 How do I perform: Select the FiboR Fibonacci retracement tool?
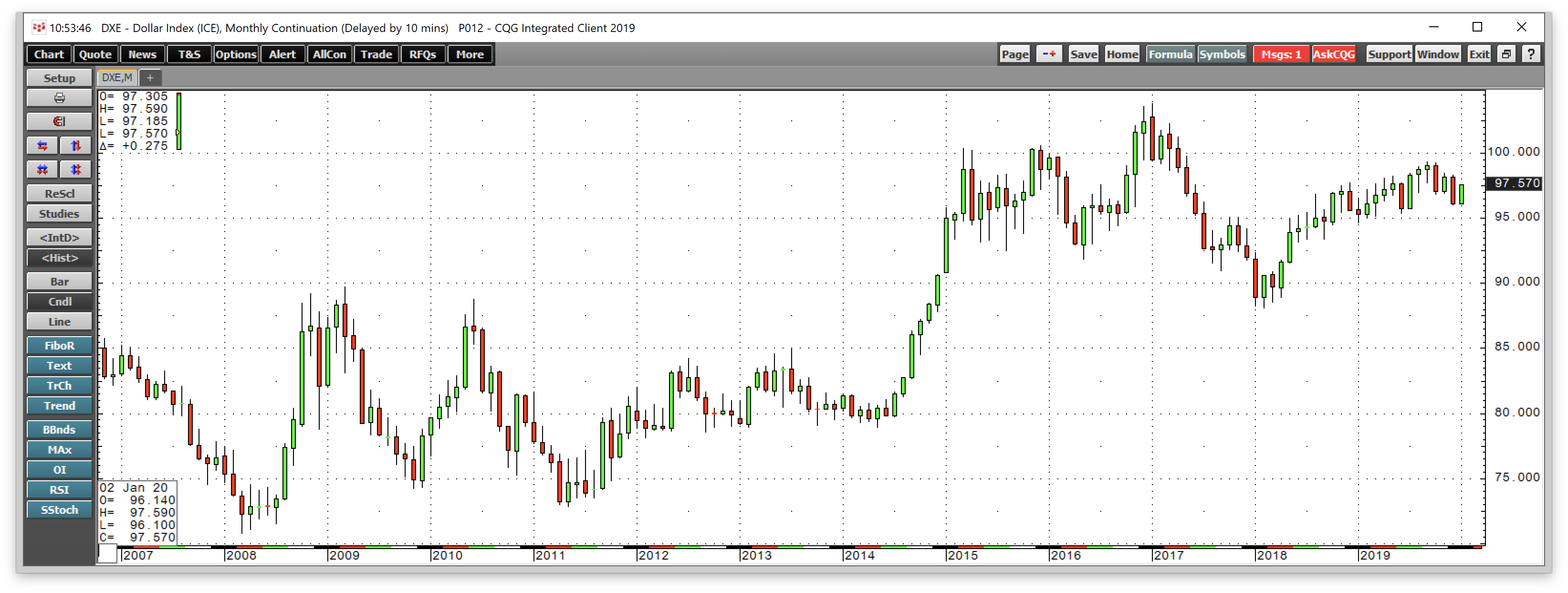point(59,345)
